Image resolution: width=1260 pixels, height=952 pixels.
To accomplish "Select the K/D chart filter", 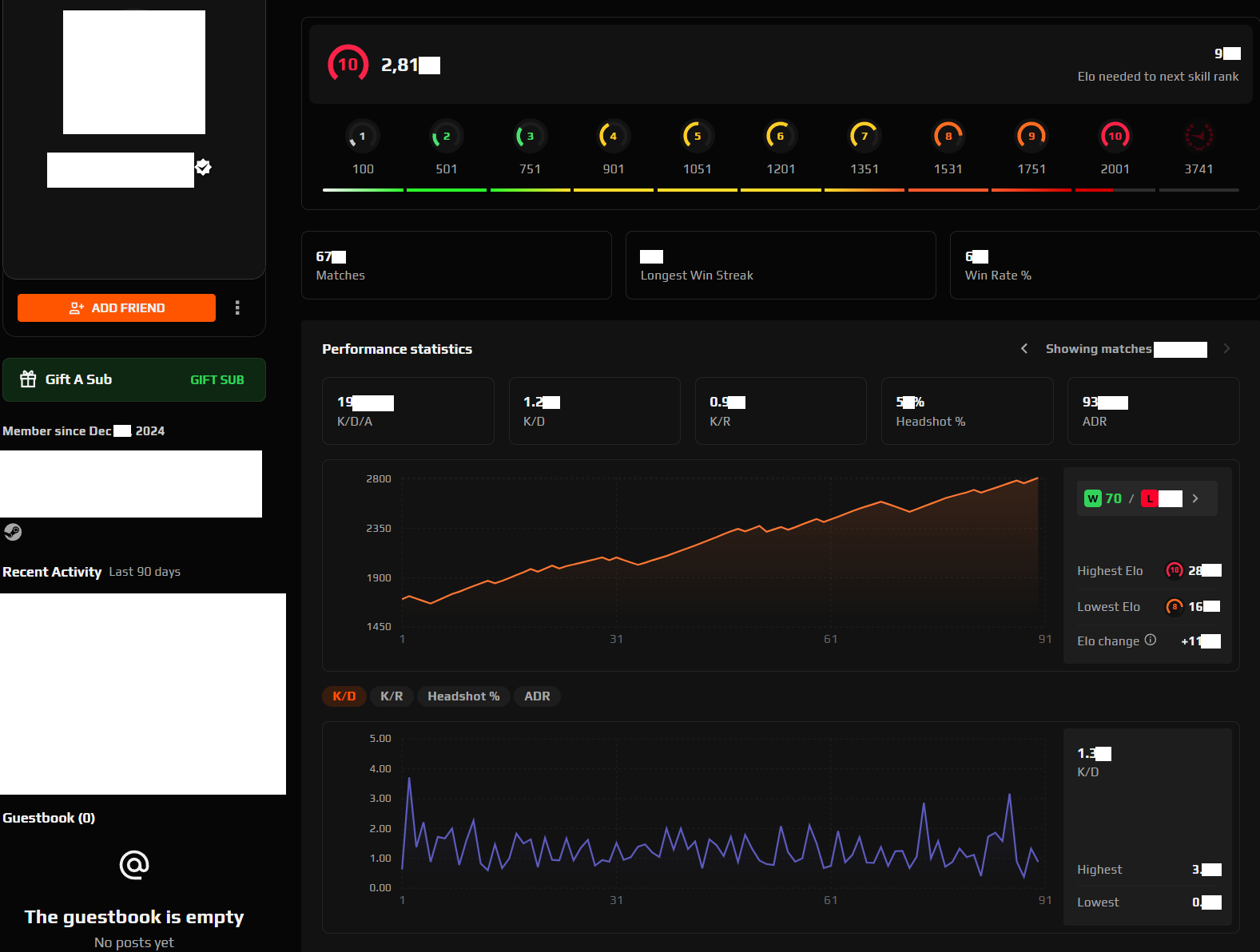I will coord(344,696).
